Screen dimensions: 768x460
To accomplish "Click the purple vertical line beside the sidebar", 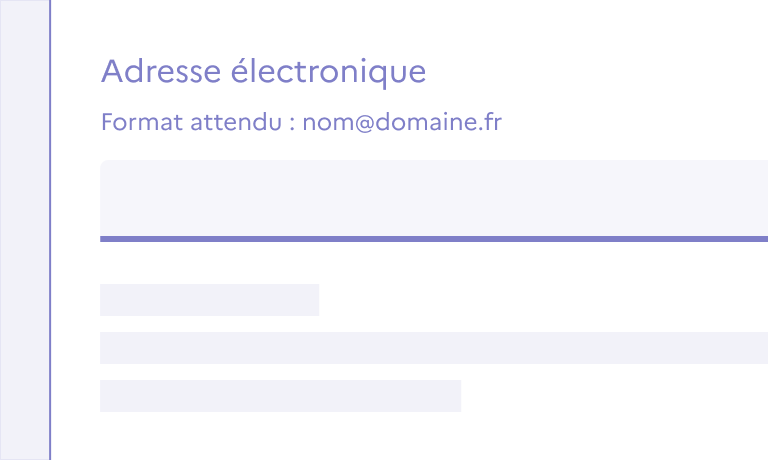I will click(x=50, y=230).
